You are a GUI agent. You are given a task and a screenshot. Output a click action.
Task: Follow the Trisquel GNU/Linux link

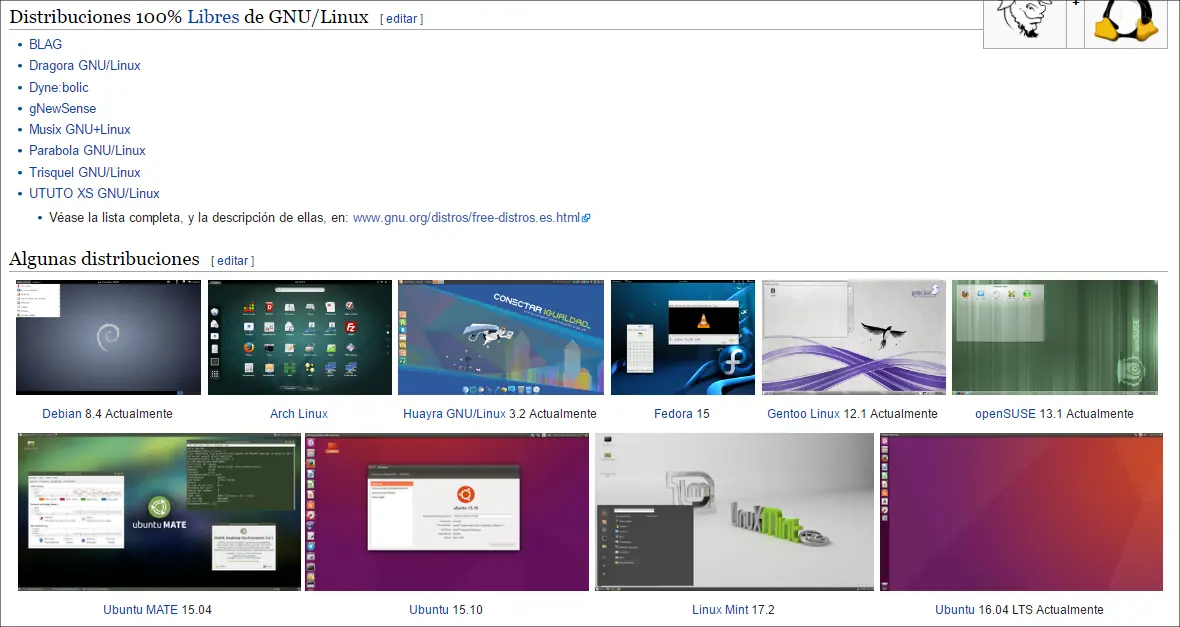pyautogui.click(x=84, y=172)
